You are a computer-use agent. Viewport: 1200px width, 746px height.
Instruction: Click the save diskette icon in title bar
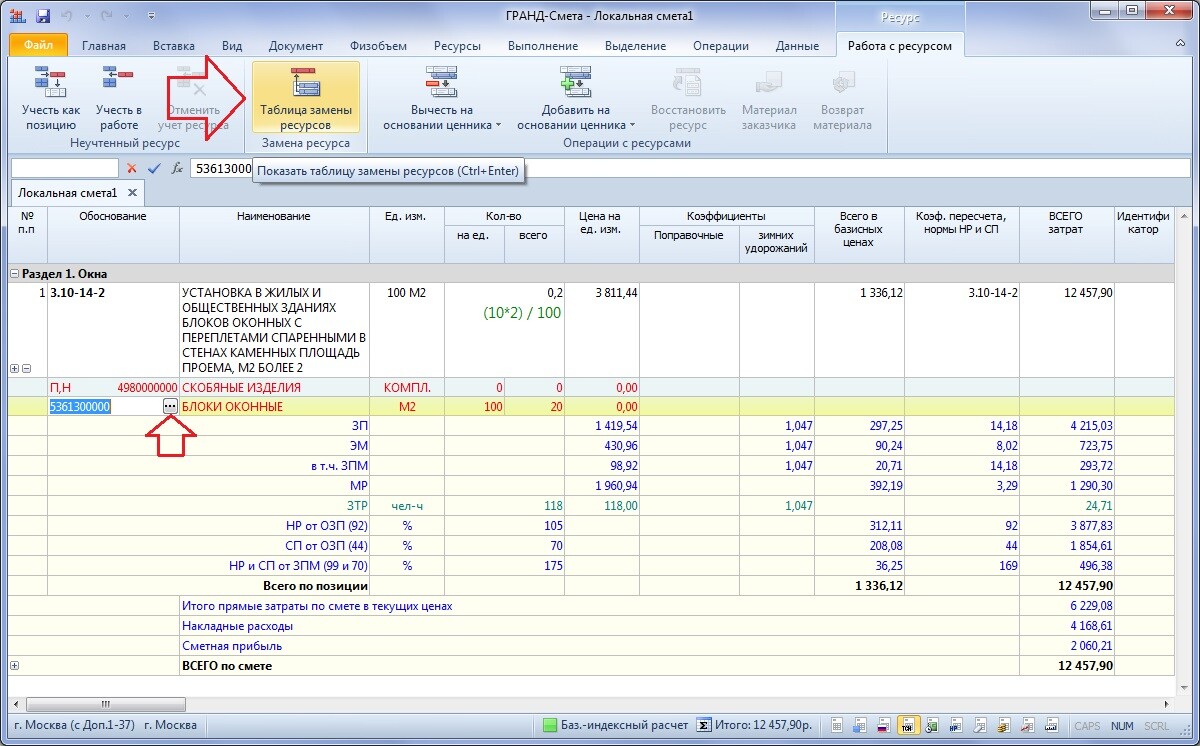pos(43,17)
